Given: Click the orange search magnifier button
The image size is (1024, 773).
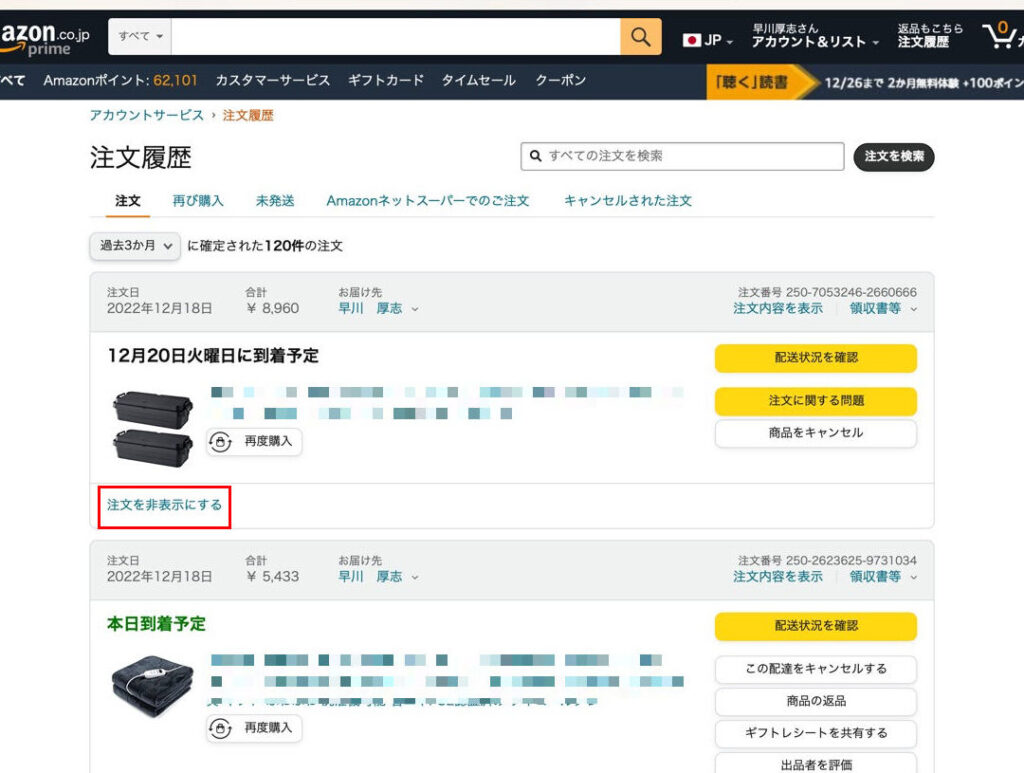Looking at the screenshot, I should point(641,38).
